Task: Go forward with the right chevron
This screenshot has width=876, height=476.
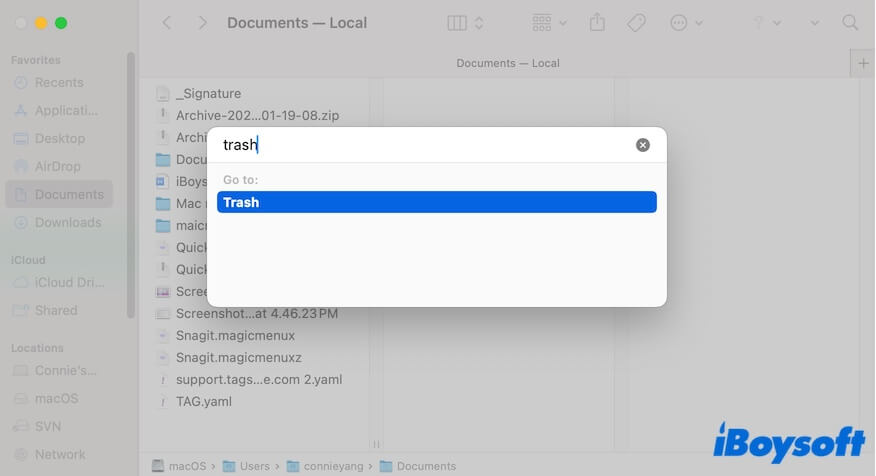Action: tap(203, 22)
